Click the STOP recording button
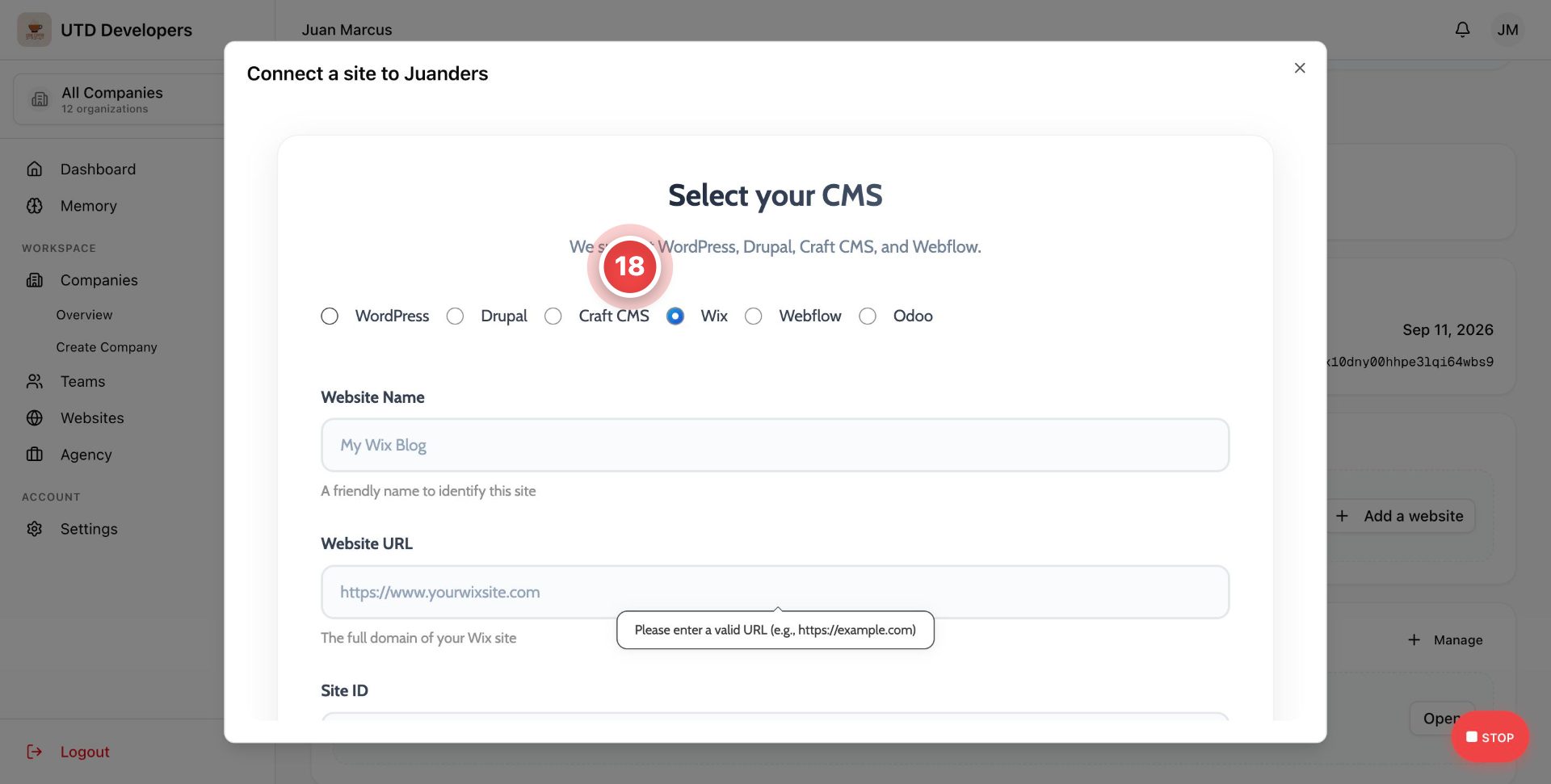Screen dimensions: 1551x784 click(x=1490, y=737)
